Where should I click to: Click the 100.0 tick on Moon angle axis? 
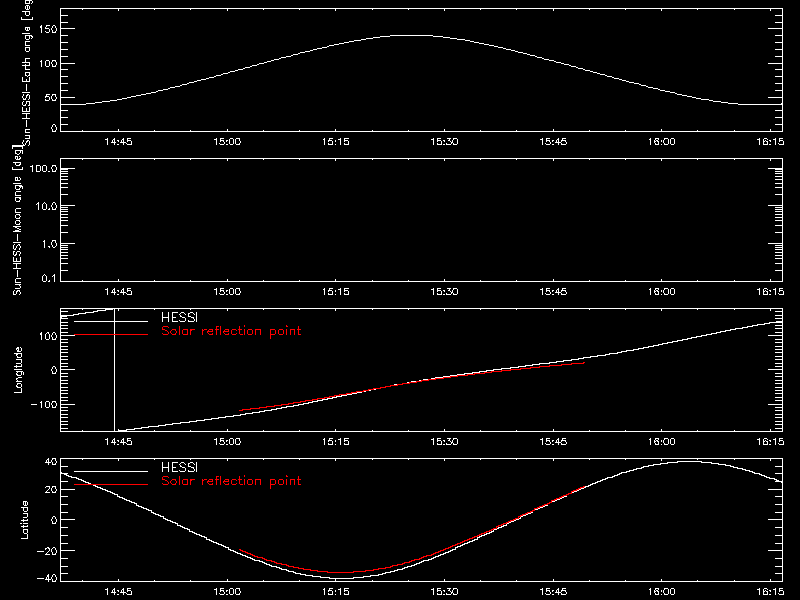43,169
